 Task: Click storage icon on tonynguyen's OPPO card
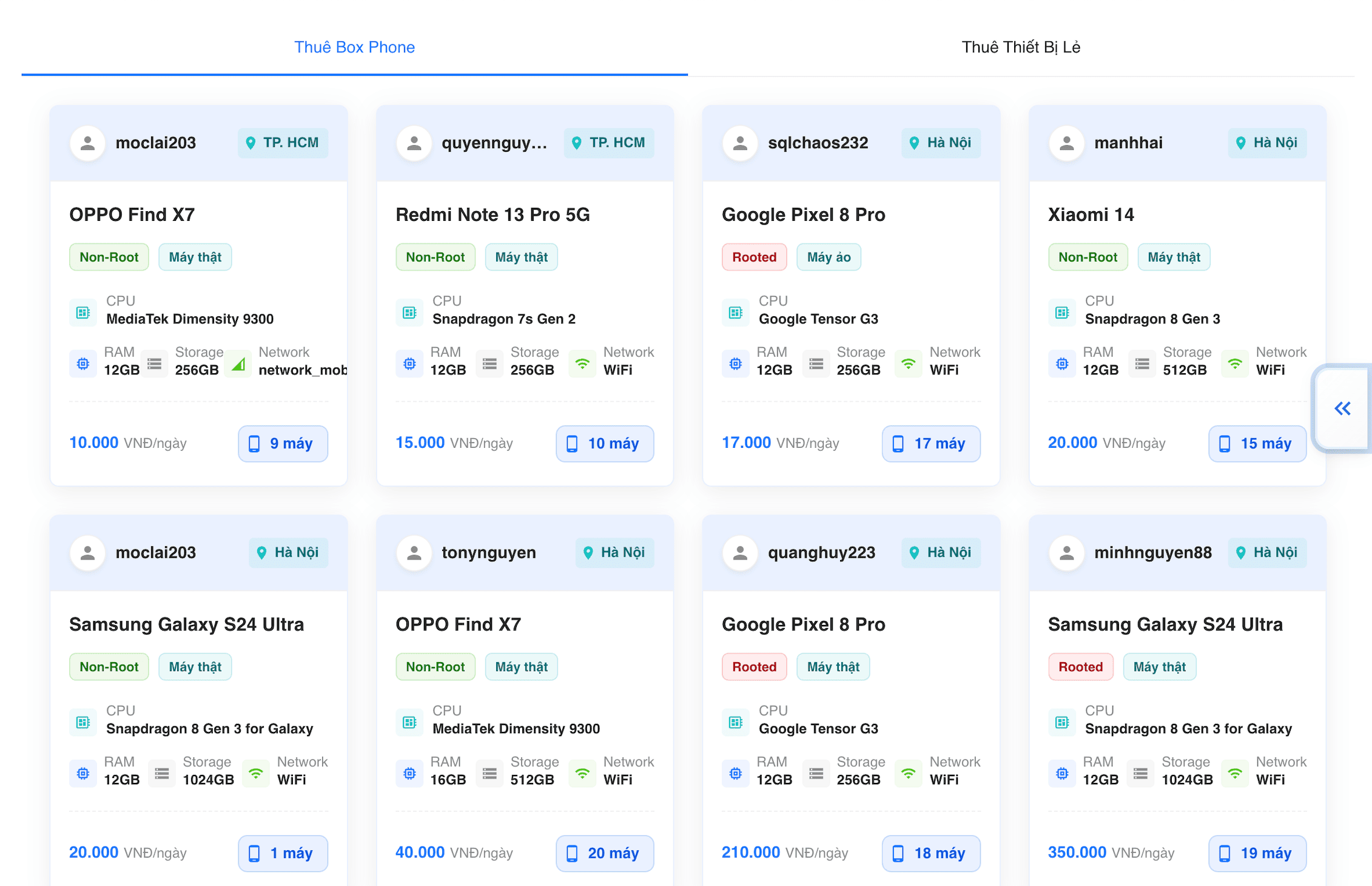click(489, 774)
